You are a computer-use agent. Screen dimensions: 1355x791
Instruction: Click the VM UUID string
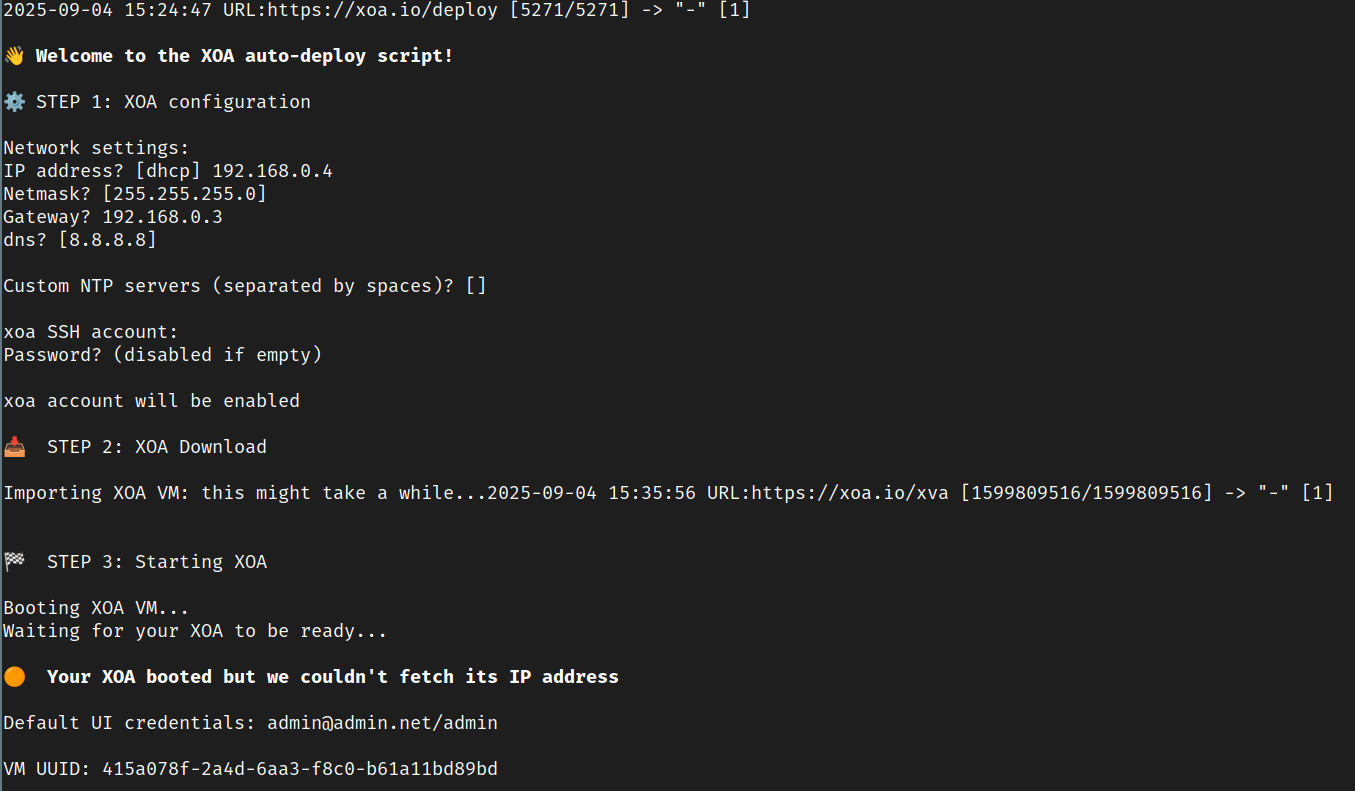[300, 769]
